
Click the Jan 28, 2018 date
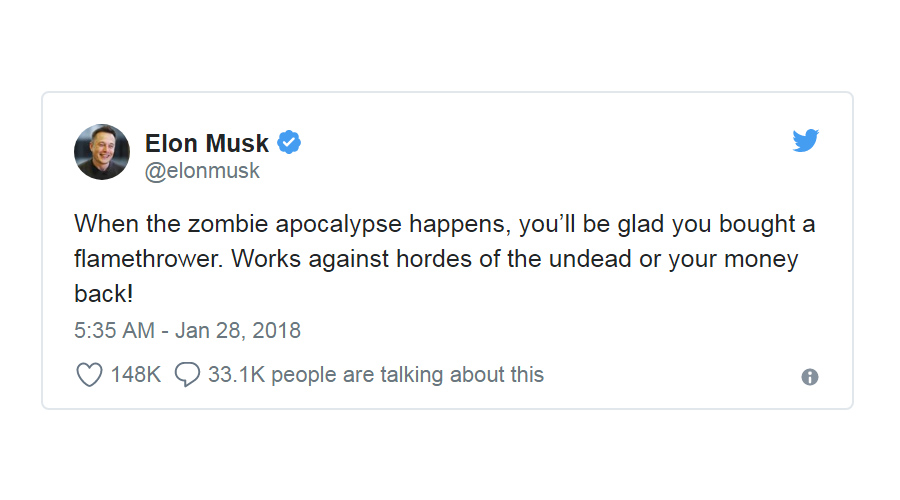pyautogui.click(x=238, y=331)
